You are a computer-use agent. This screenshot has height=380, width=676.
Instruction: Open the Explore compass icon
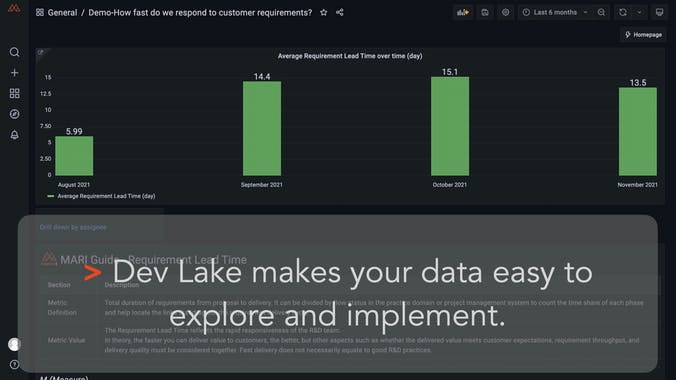14,114
